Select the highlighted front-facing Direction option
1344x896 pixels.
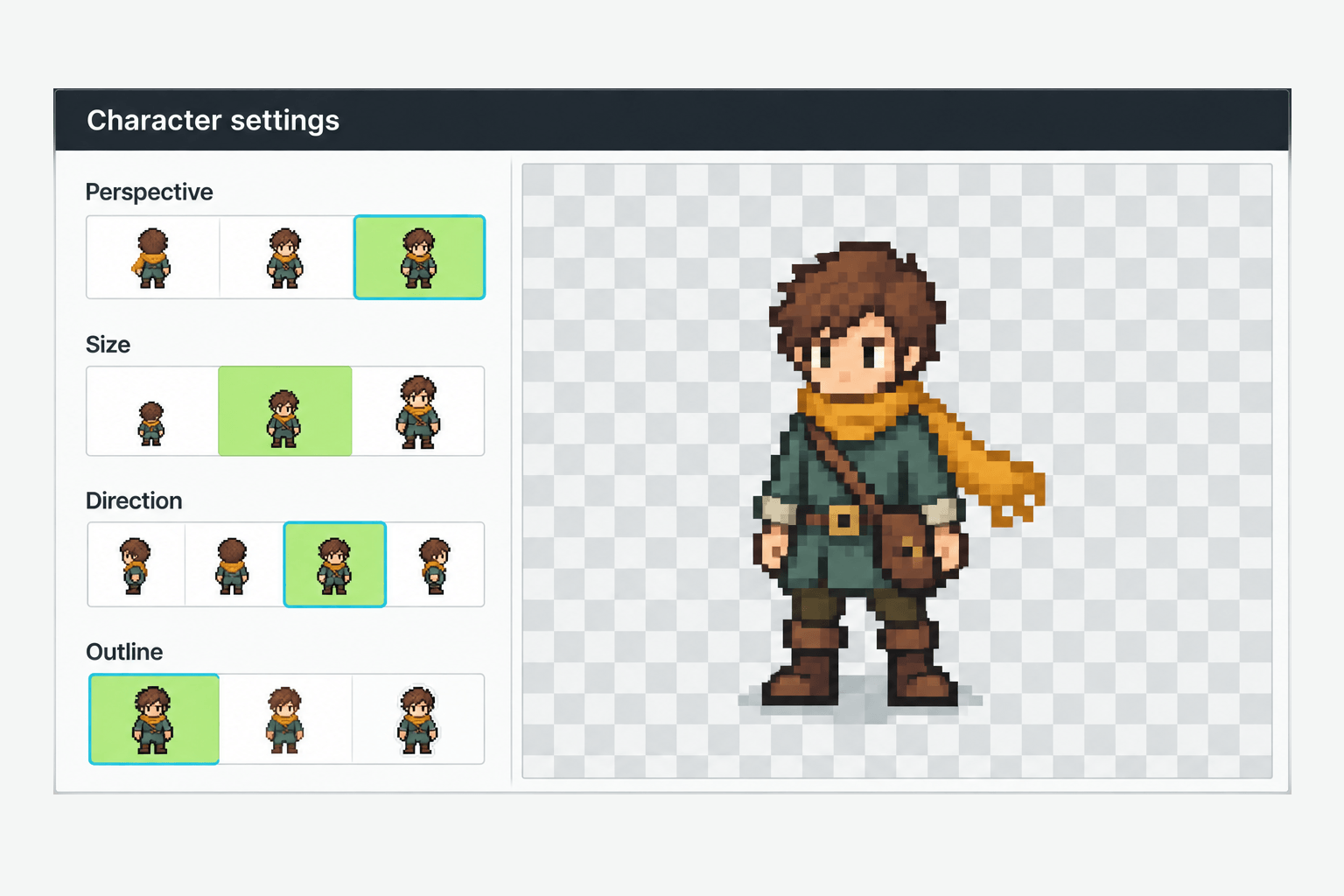(x=335, y=564)
